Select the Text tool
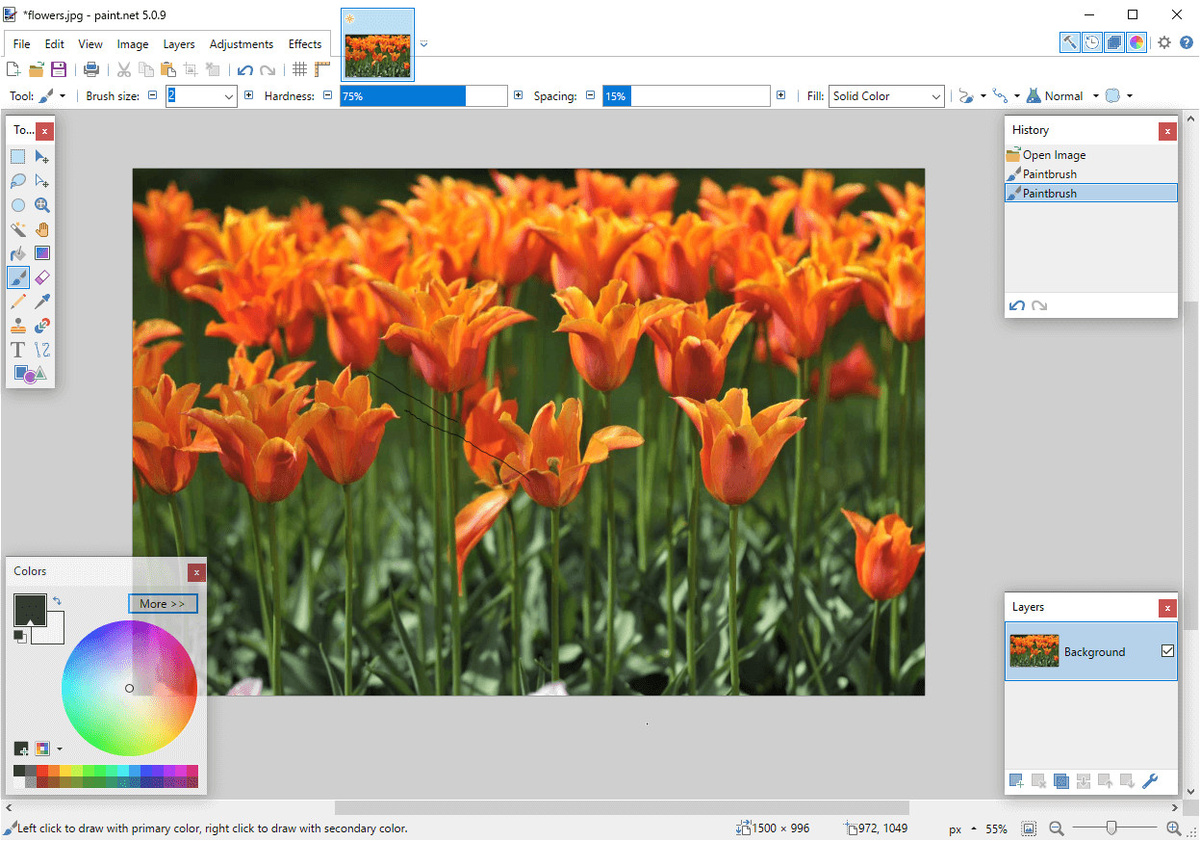Image resolution: width=1200 pixels, height=841 pixels. click(x=18, y=349)
